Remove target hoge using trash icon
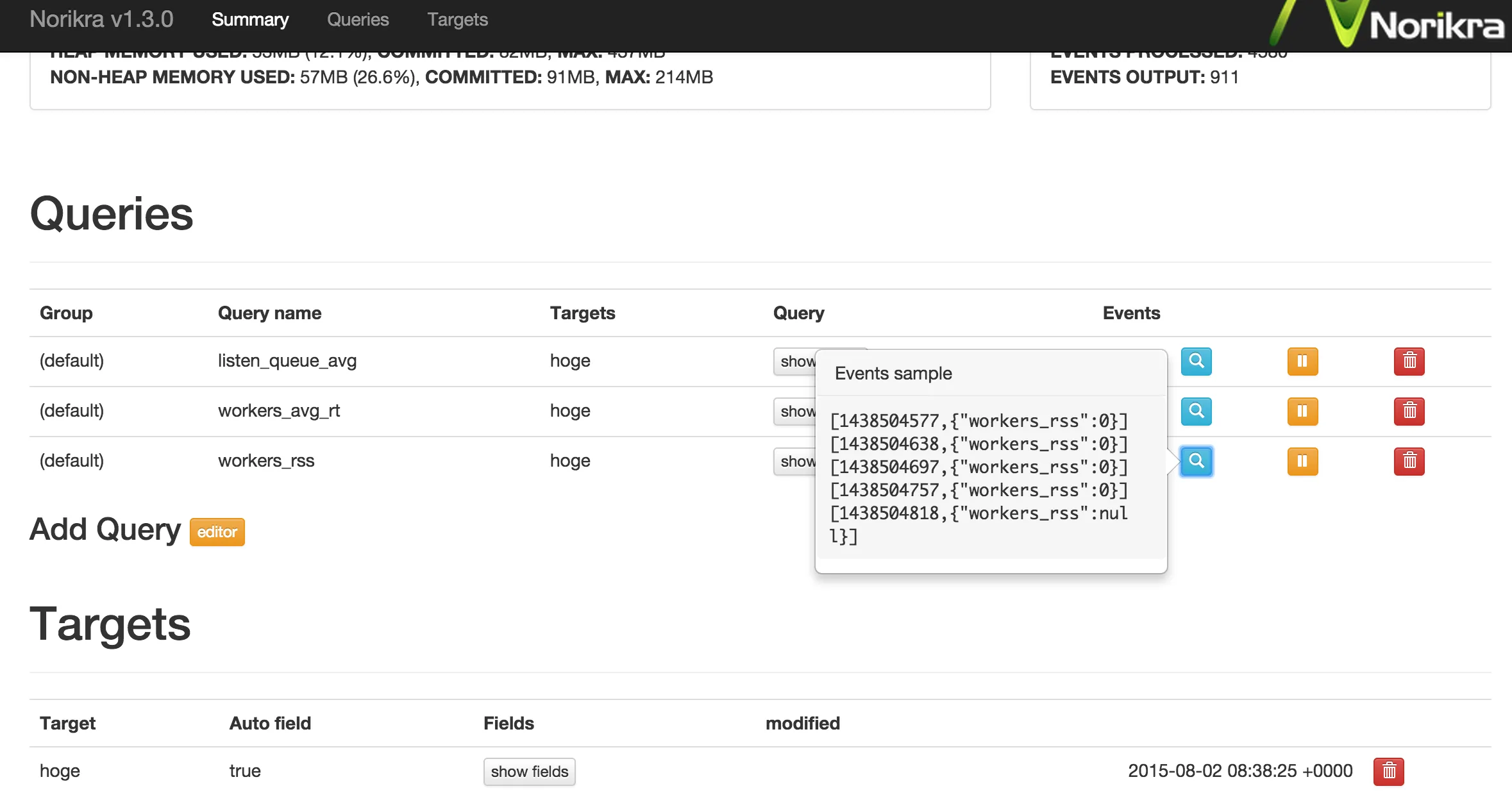1512x809 pixels. [1388, 771]
